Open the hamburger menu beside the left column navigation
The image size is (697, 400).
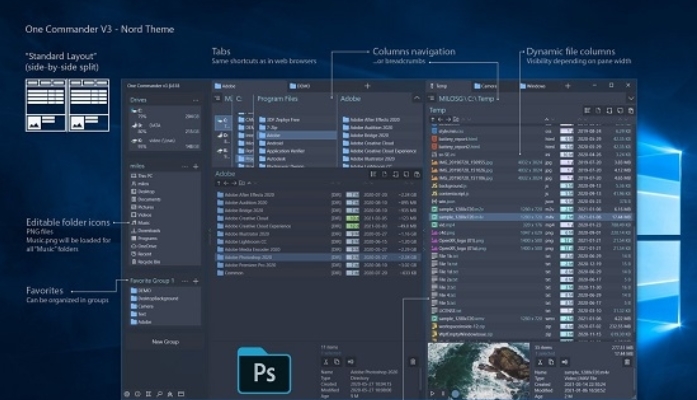[217, 98]
